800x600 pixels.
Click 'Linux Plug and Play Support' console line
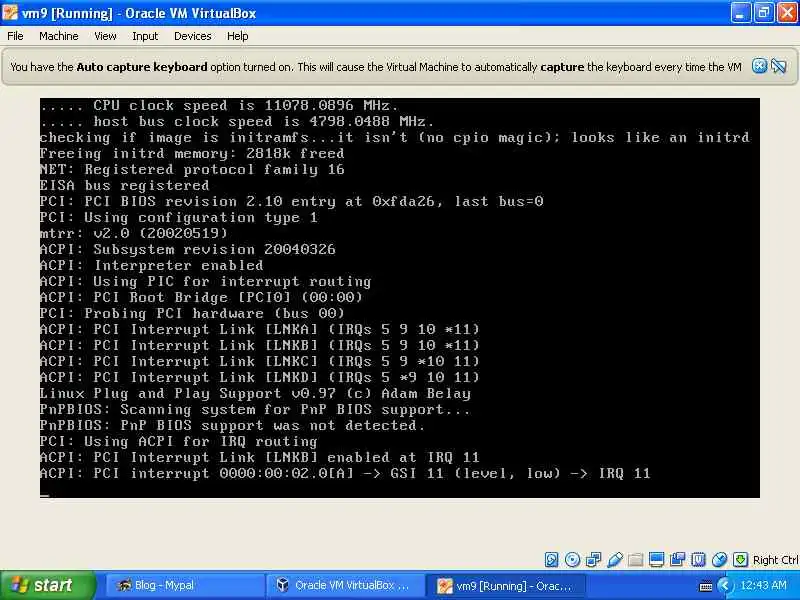256,393
